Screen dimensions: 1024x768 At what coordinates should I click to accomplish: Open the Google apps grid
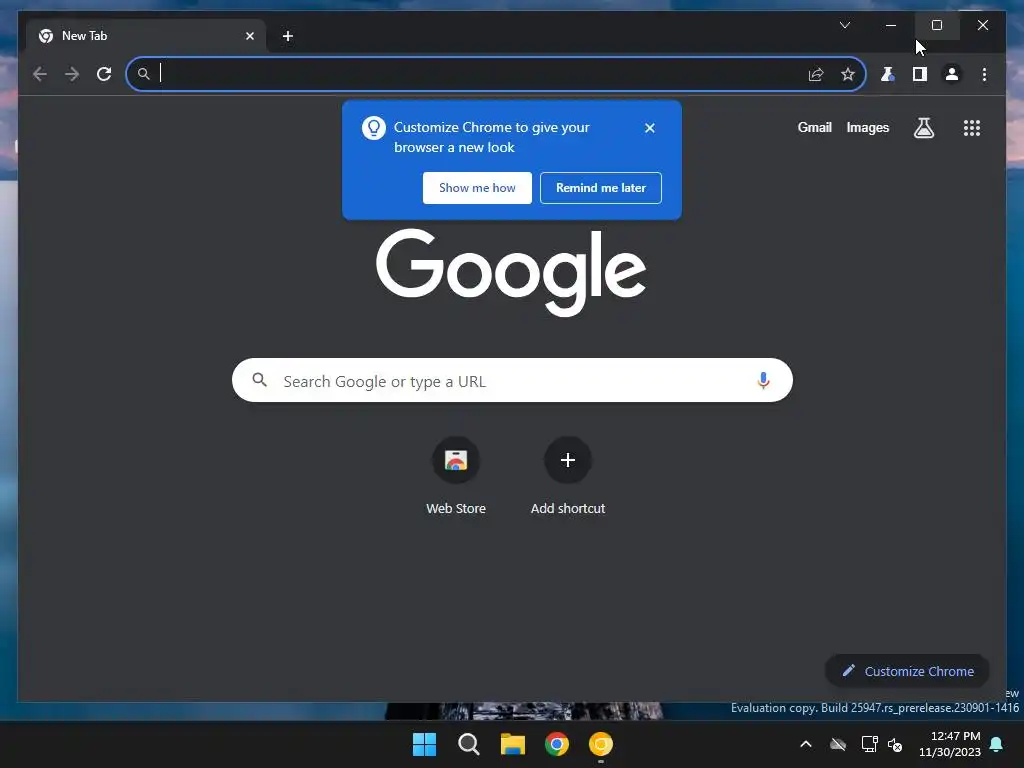(x=972, y=128)
